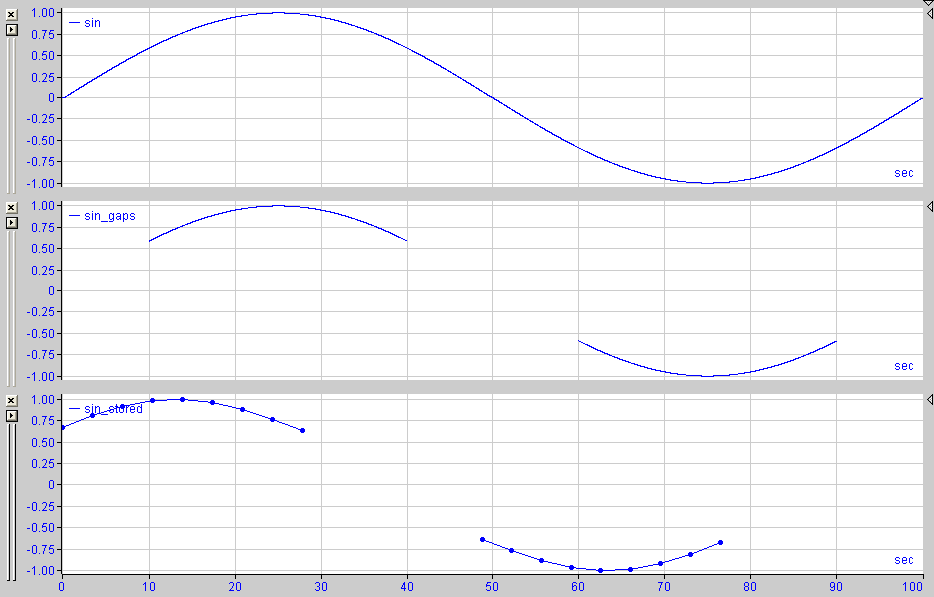
Task: Click the sin_stored data point at the curve minimum
Action: pyautogui.click(x=600, y=570)
